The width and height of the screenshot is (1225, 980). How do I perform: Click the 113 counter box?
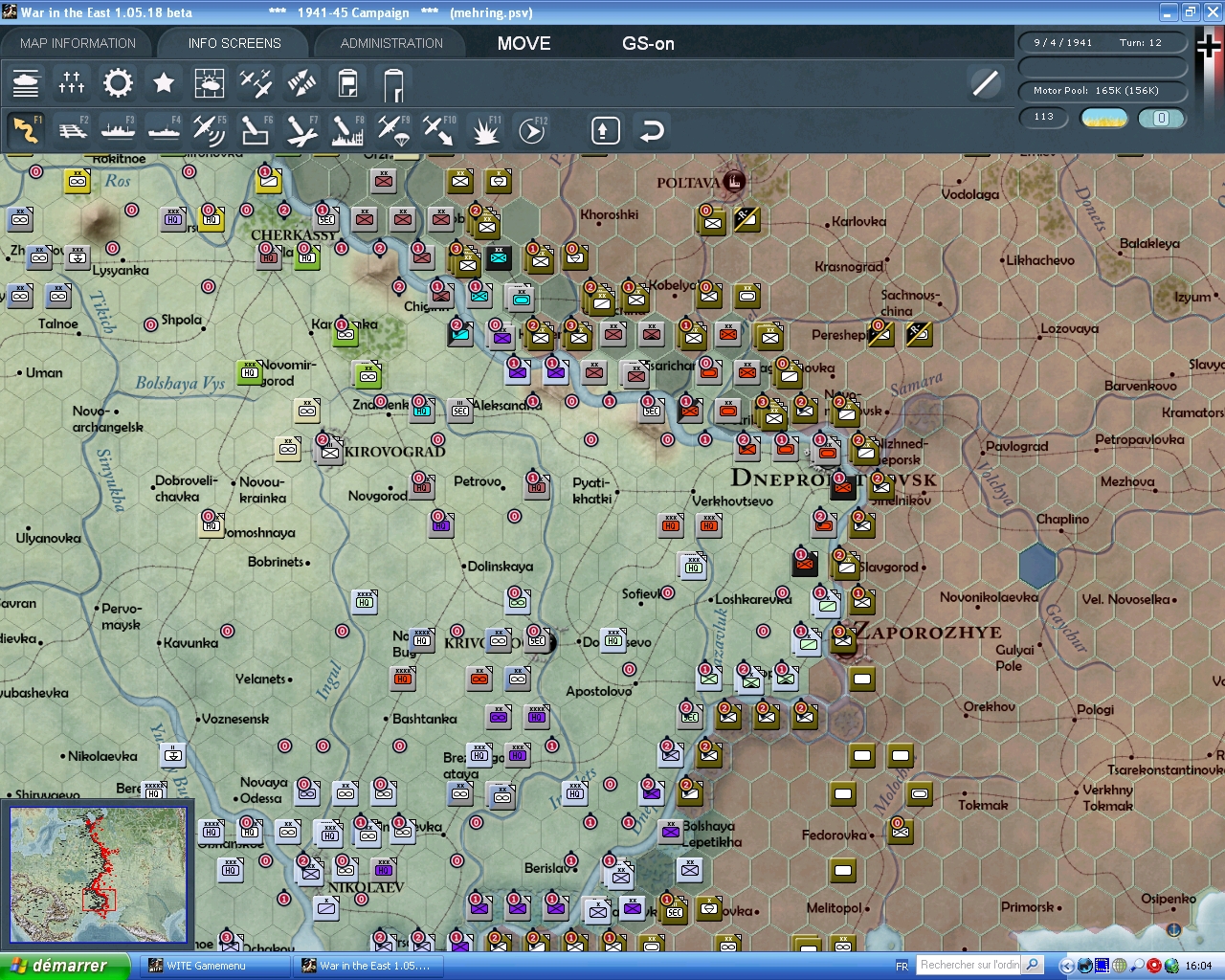[x=1044, y=117]
